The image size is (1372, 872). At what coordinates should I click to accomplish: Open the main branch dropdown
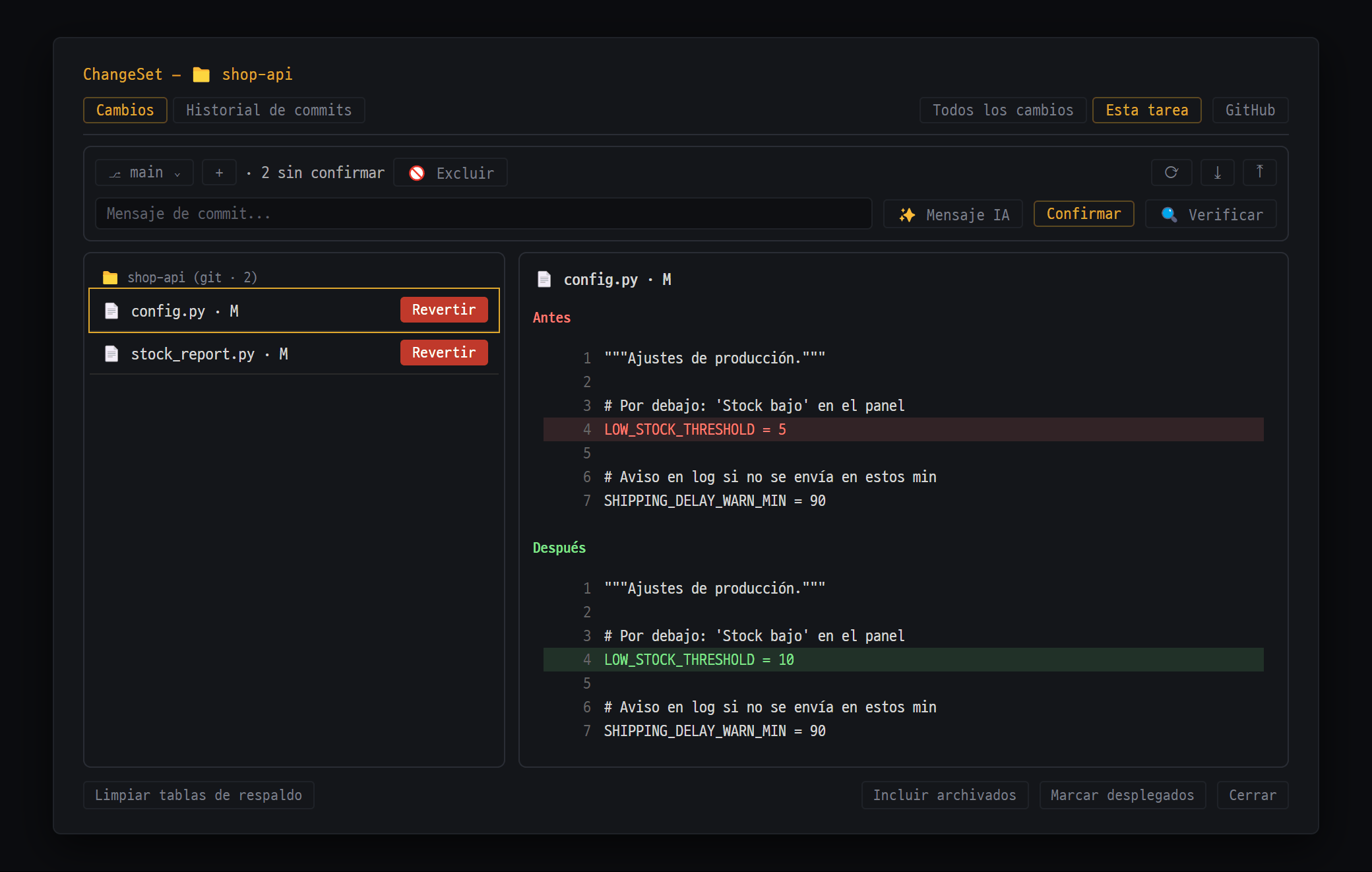point(144,172)
